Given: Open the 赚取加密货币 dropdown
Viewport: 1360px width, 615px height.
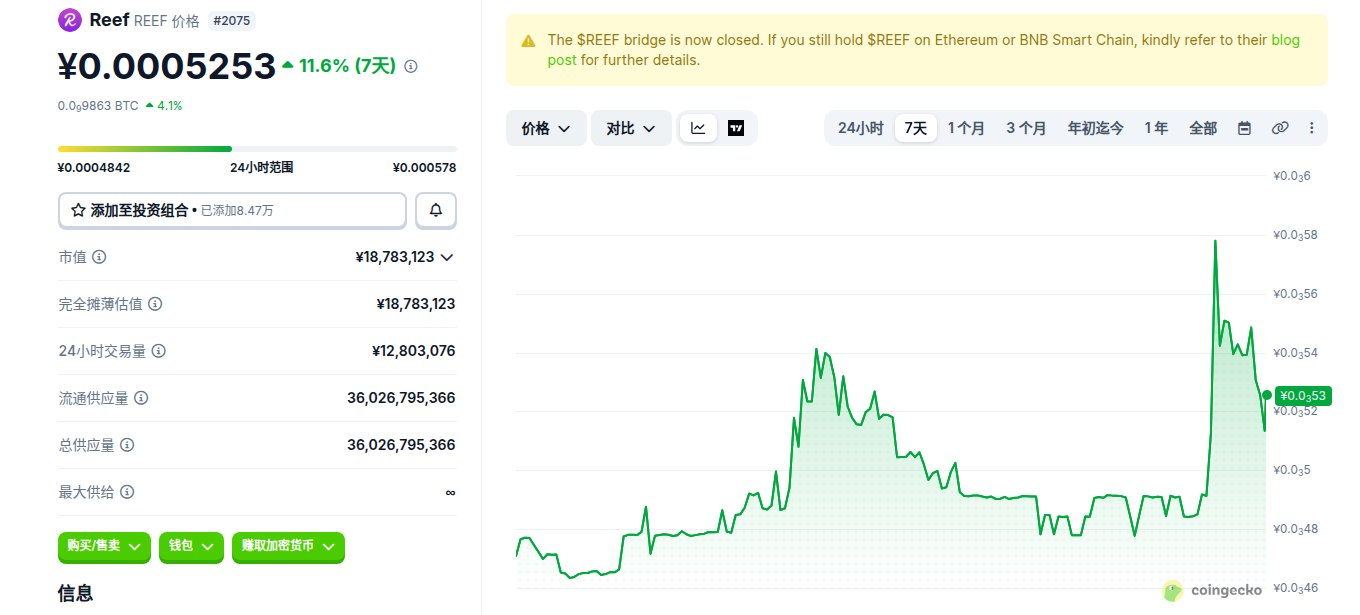Looking at the screenshot, I should coord(288,546).
